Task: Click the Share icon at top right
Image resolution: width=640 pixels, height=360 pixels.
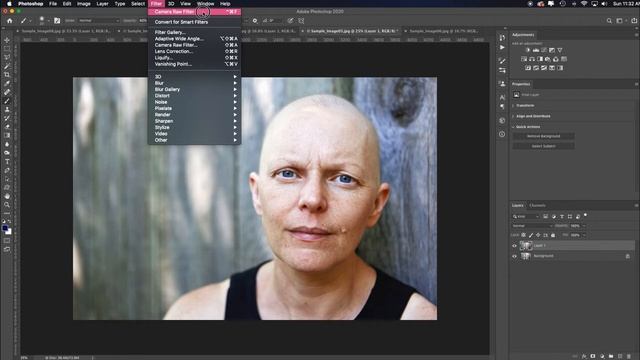Action: (x=634, y=20)
